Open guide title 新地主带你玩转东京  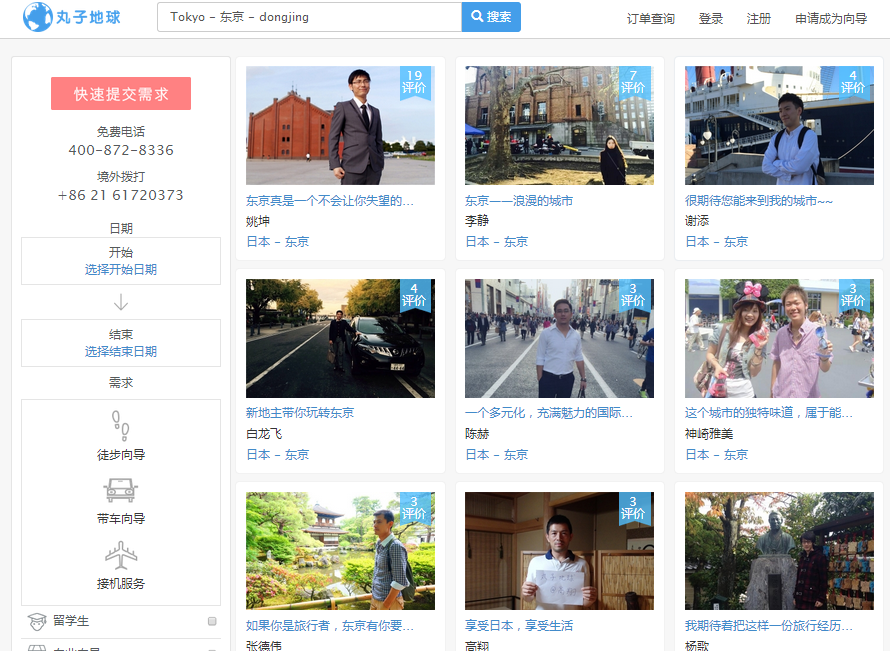tap(300, 413)
